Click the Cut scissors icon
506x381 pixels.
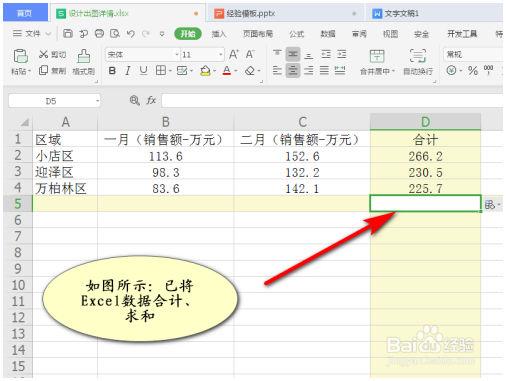pos(43,54)
